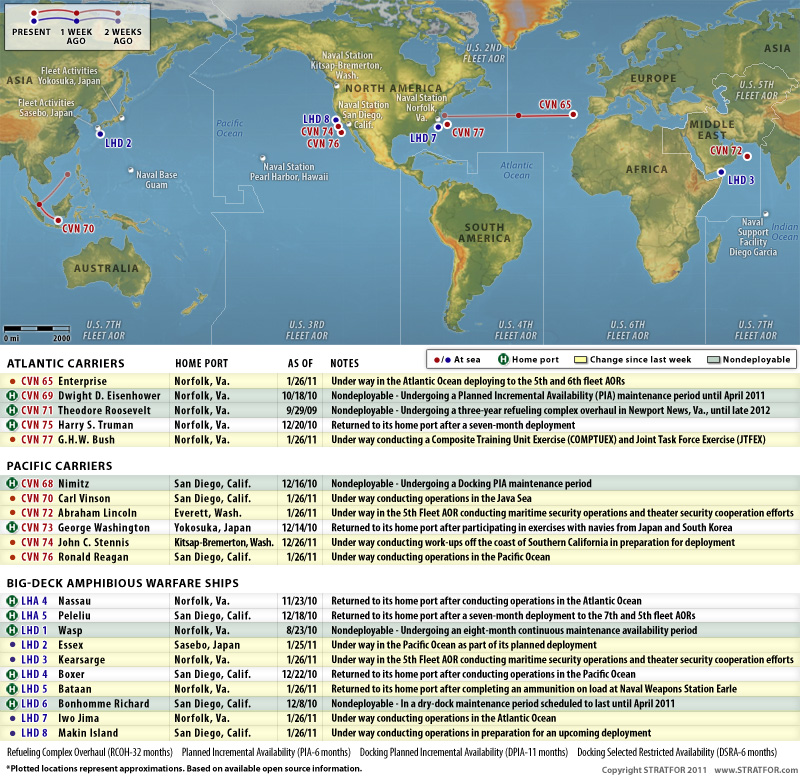Click the home port H icon for CVN 73
The image size is (800, 776).
click(x=12, y=527)
